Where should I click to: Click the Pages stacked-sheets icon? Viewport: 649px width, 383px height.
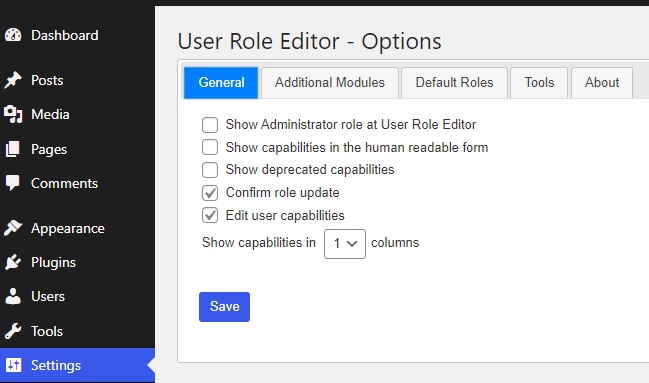click(12, 149)
